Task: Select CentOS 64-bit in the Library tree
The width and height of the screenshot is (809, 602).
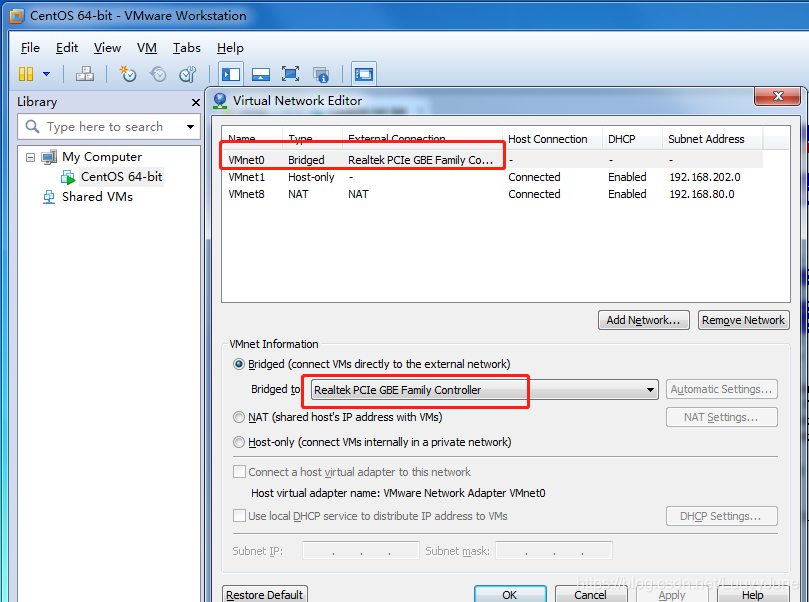Action: click(x=121, y=177)
